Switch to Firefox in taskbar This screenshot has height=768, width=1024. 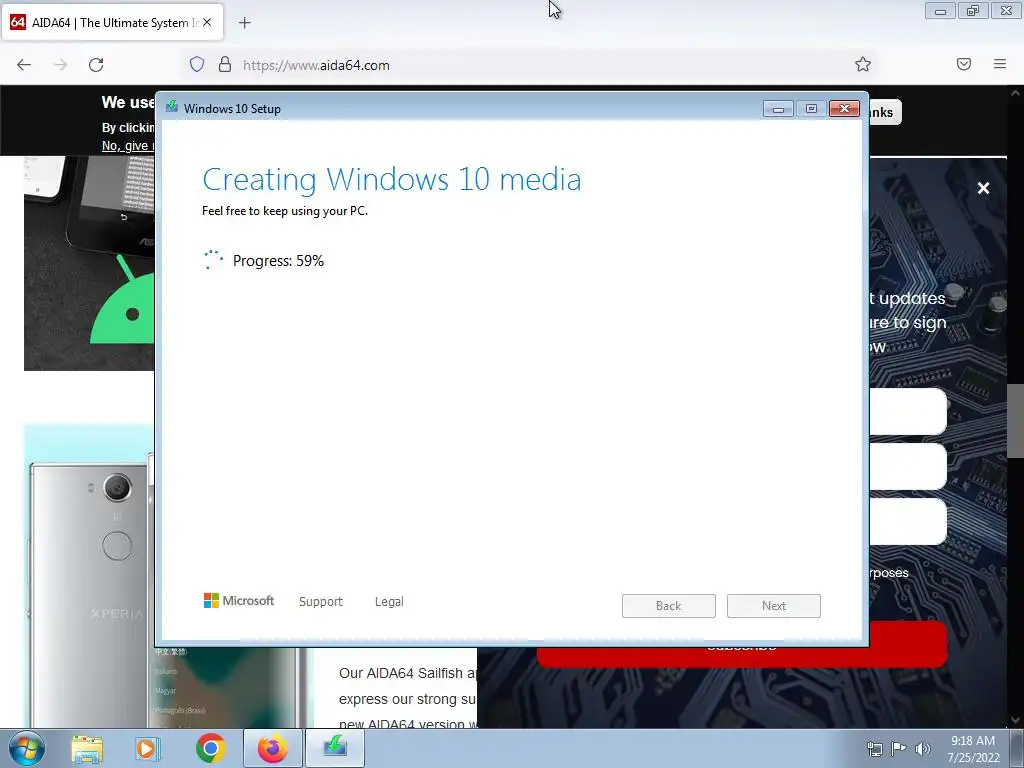(x=272, y=748)
